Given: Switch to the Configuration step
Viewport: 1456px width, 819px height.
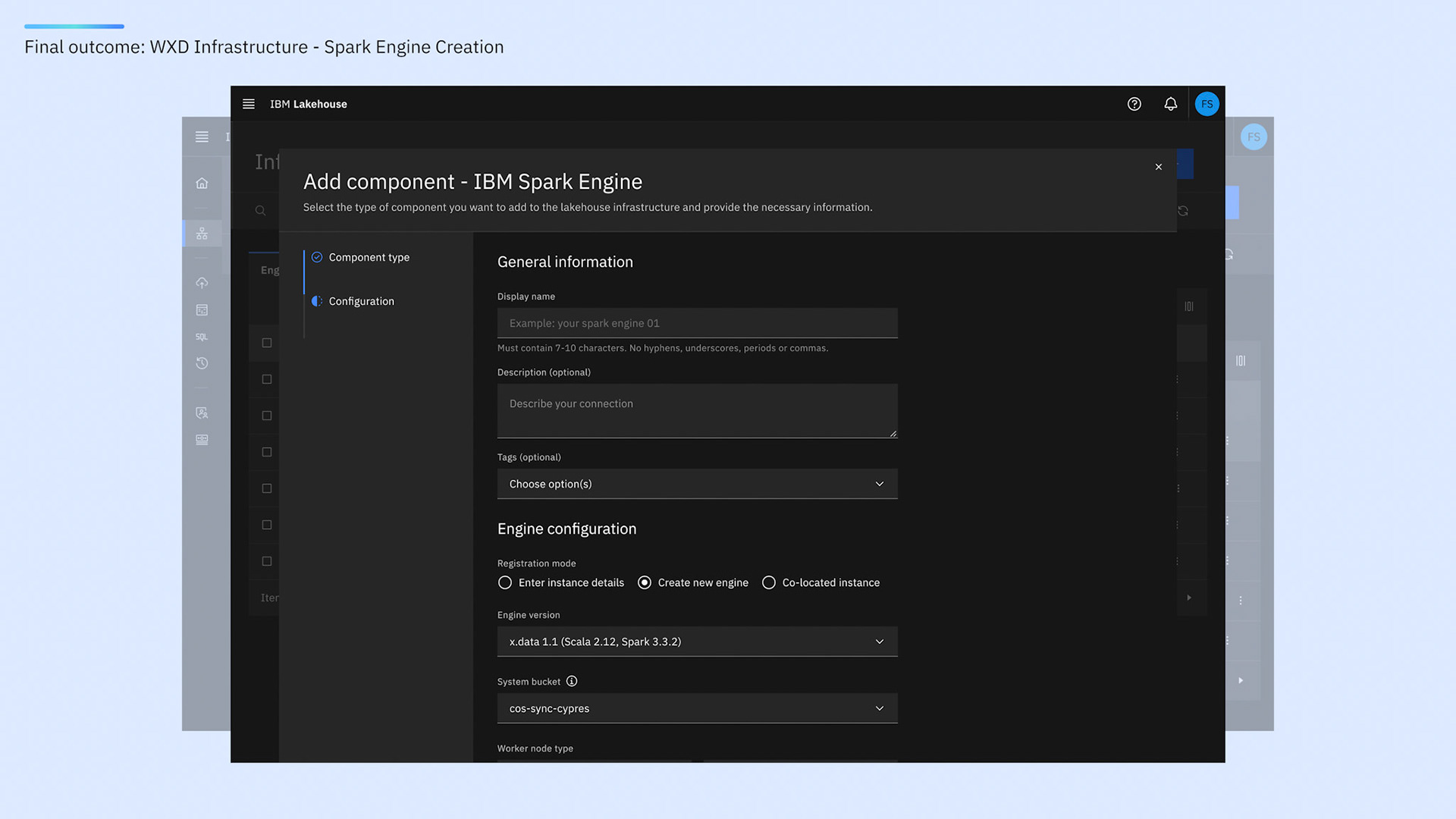Looking at the screenshot, I should pos(361,301).
